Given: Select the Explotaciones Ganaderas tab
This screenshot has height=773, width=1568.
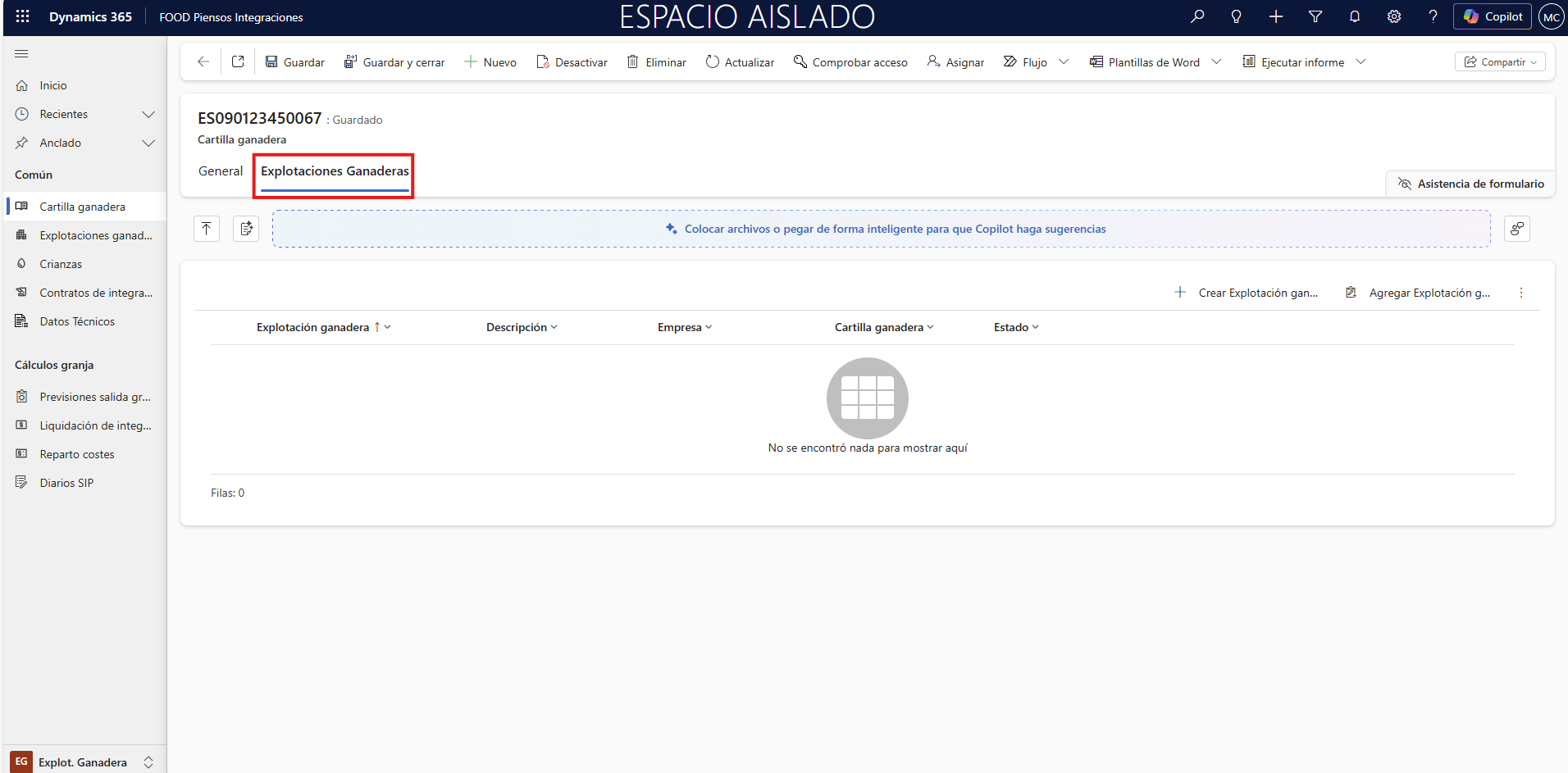Looking at the screenshot, I should click(x=335, y=171).
